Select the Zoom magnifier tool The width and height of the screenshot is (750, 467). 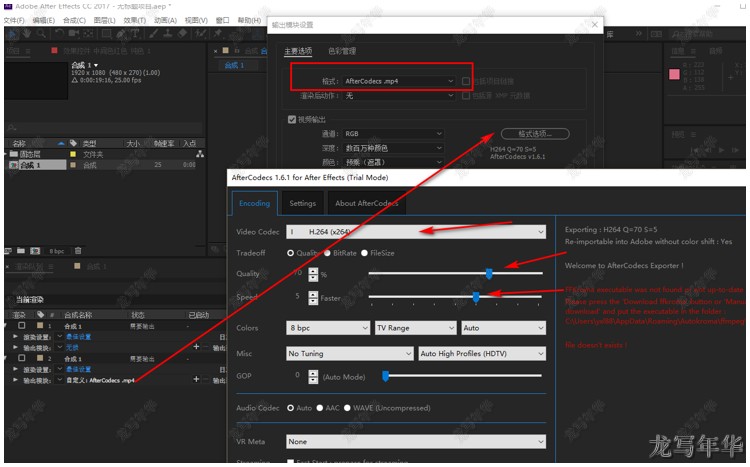click(x=41, y=33)
